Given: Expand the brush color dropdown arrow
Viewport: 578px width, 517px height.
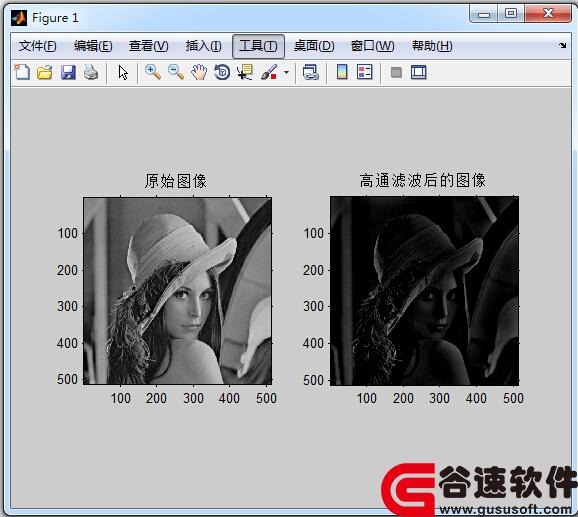Looking at the screenshot, I should coord(286,72).
